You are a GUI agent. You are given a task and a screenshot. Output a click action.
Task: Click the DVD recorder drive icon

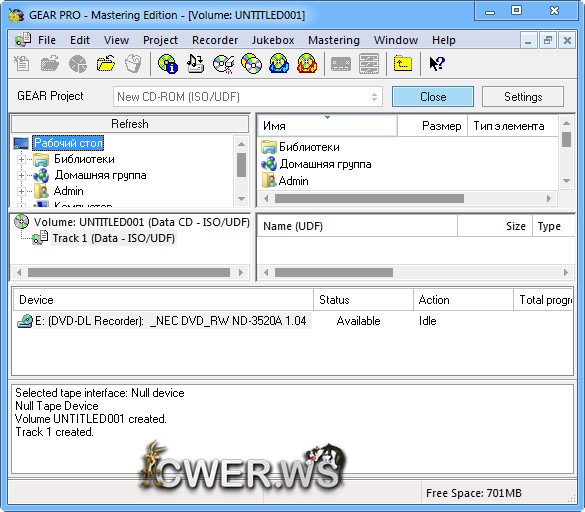tap(25, 321)
